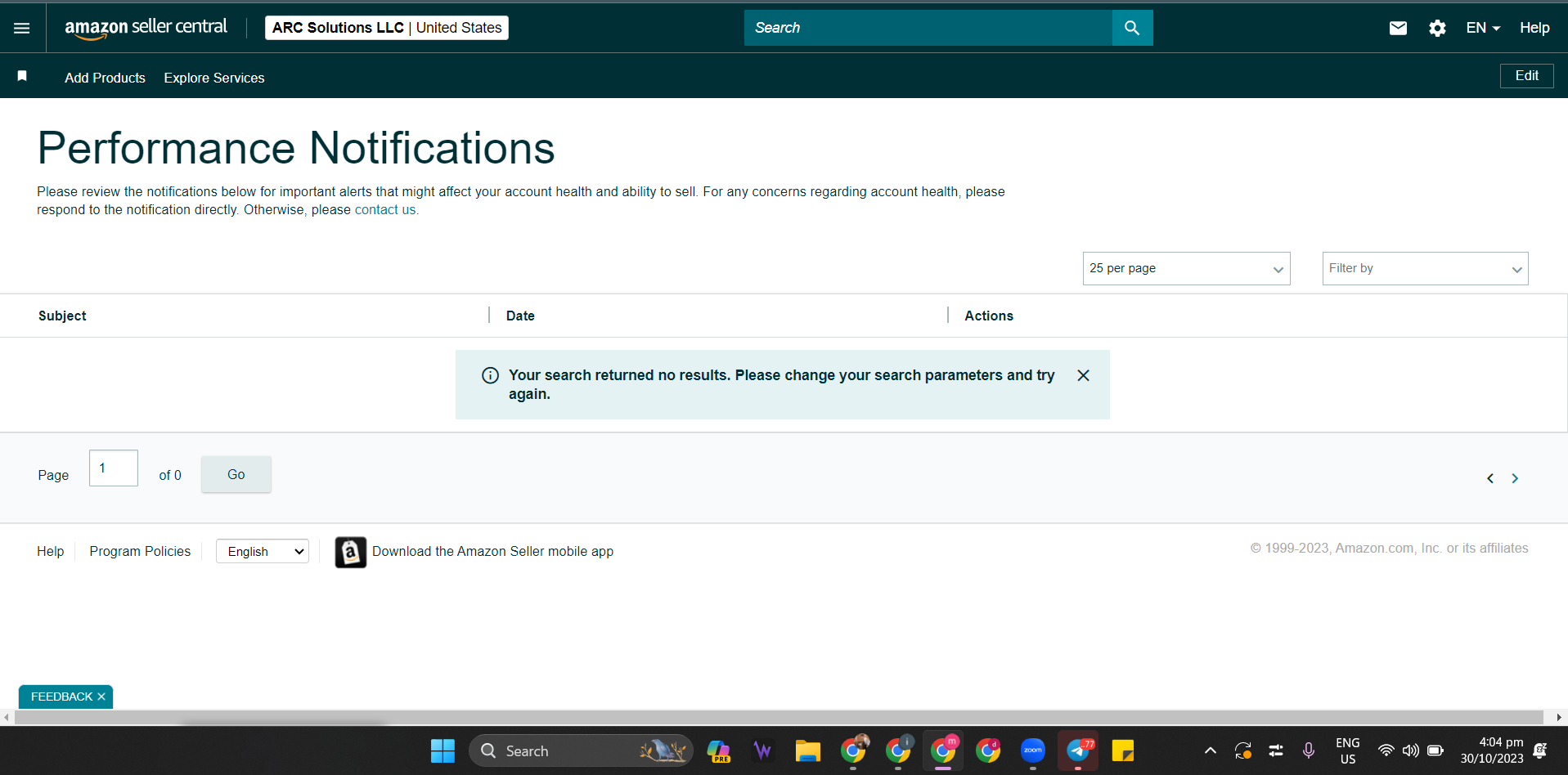Go to the previous page arrow
1568x775 pixels.
tap(1489, 478)
